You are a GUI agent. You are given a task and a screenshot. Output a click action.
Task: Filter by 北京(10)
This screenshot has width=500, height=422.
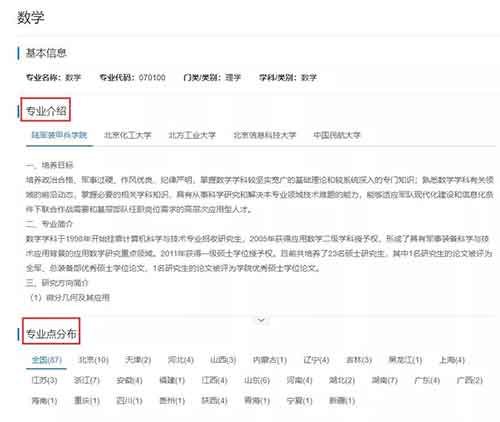93,360
